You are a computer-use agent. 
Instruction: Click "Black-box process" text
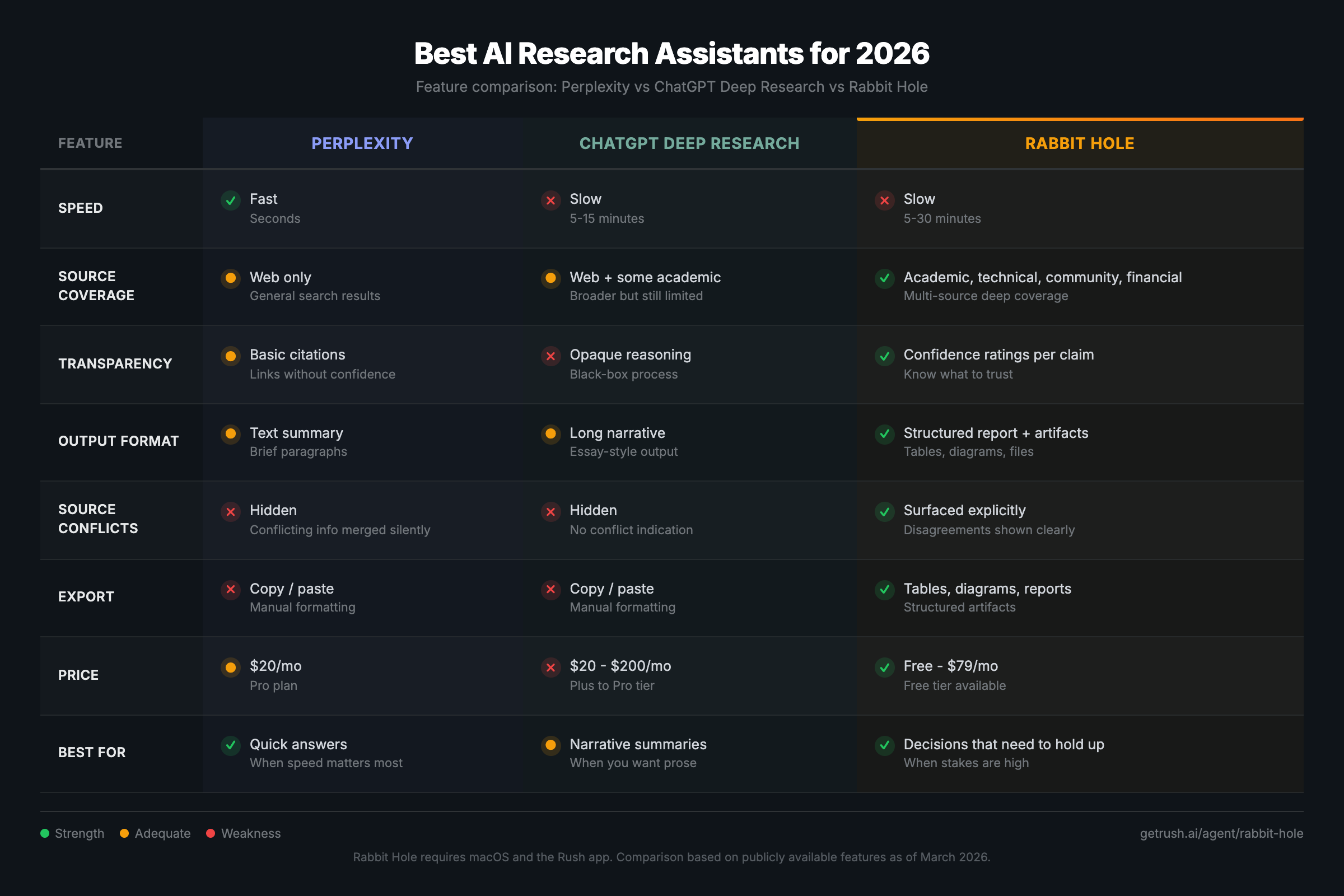click(x=623, y=374)
